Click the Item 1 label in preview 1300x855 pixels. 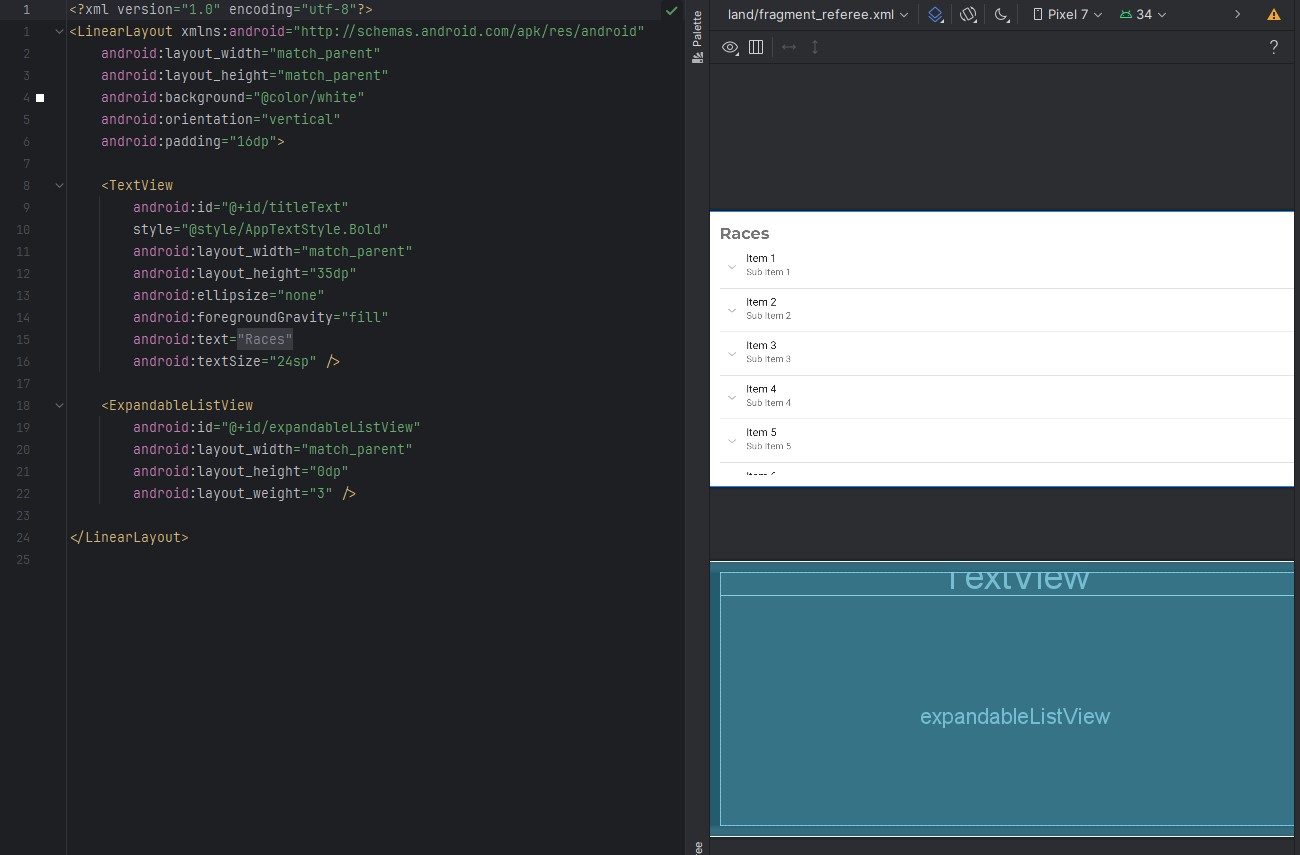(x=761, y=259)
